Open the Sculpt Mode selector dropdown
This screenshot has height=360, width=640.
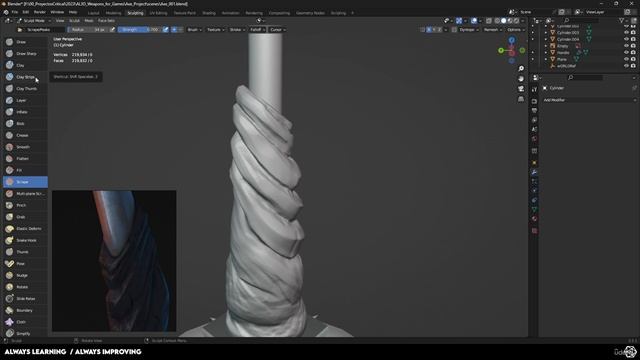(34, 20)
